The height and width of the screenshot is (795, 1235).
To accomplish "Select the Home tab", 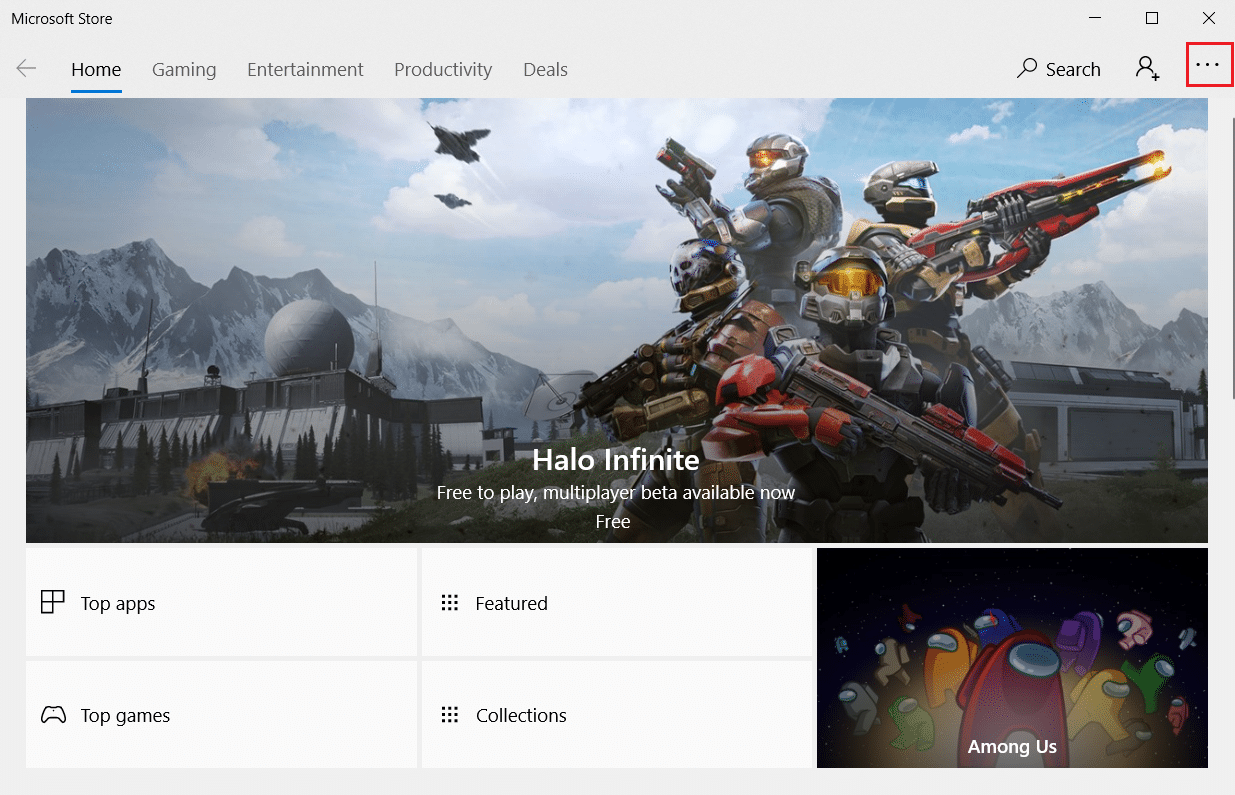I will (96, 69).
